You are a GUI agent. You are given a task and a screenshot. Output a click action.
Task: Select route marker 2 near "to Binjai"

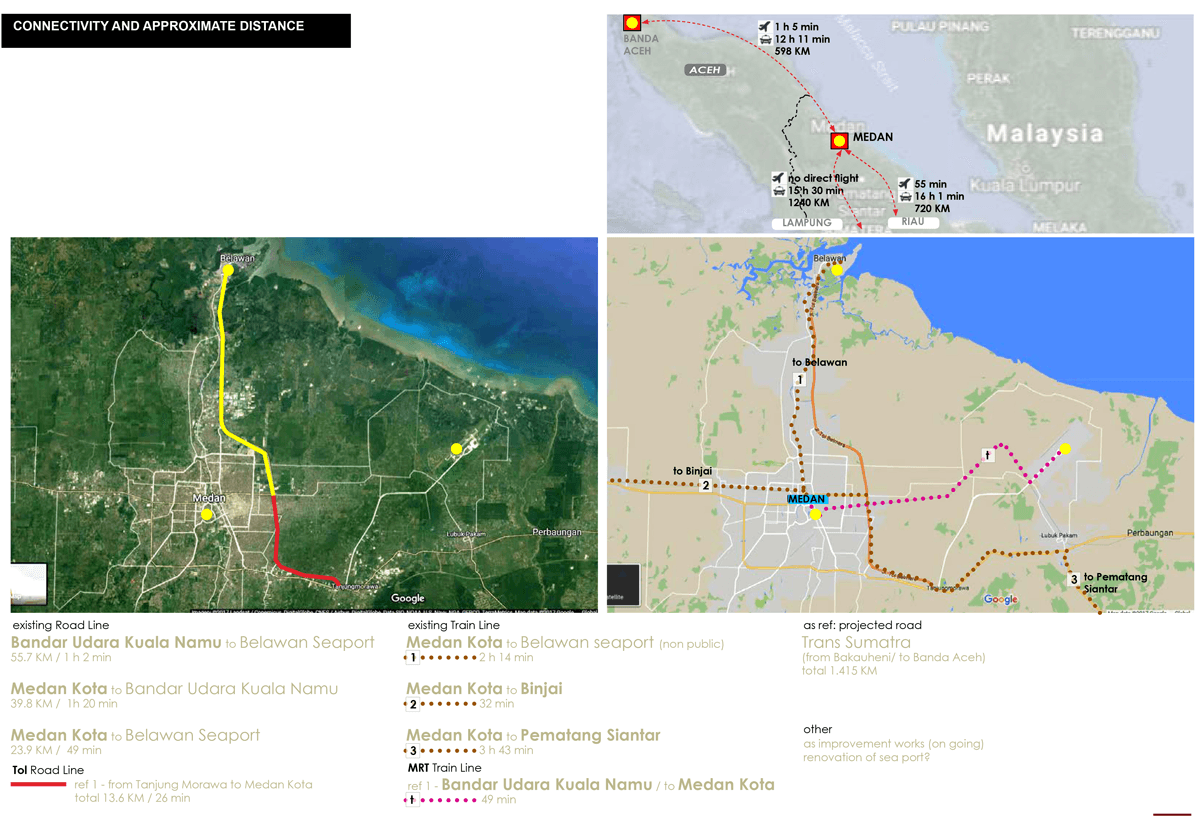705,486
